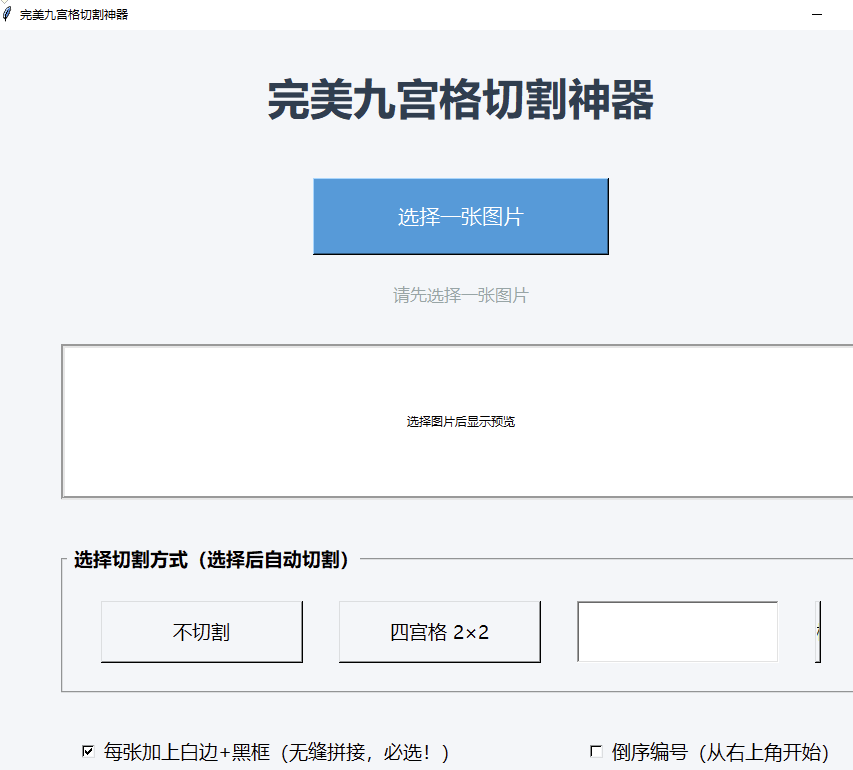
Task: Click the "请先选择一张图片" hint text
Action: (x=460, y=294)
